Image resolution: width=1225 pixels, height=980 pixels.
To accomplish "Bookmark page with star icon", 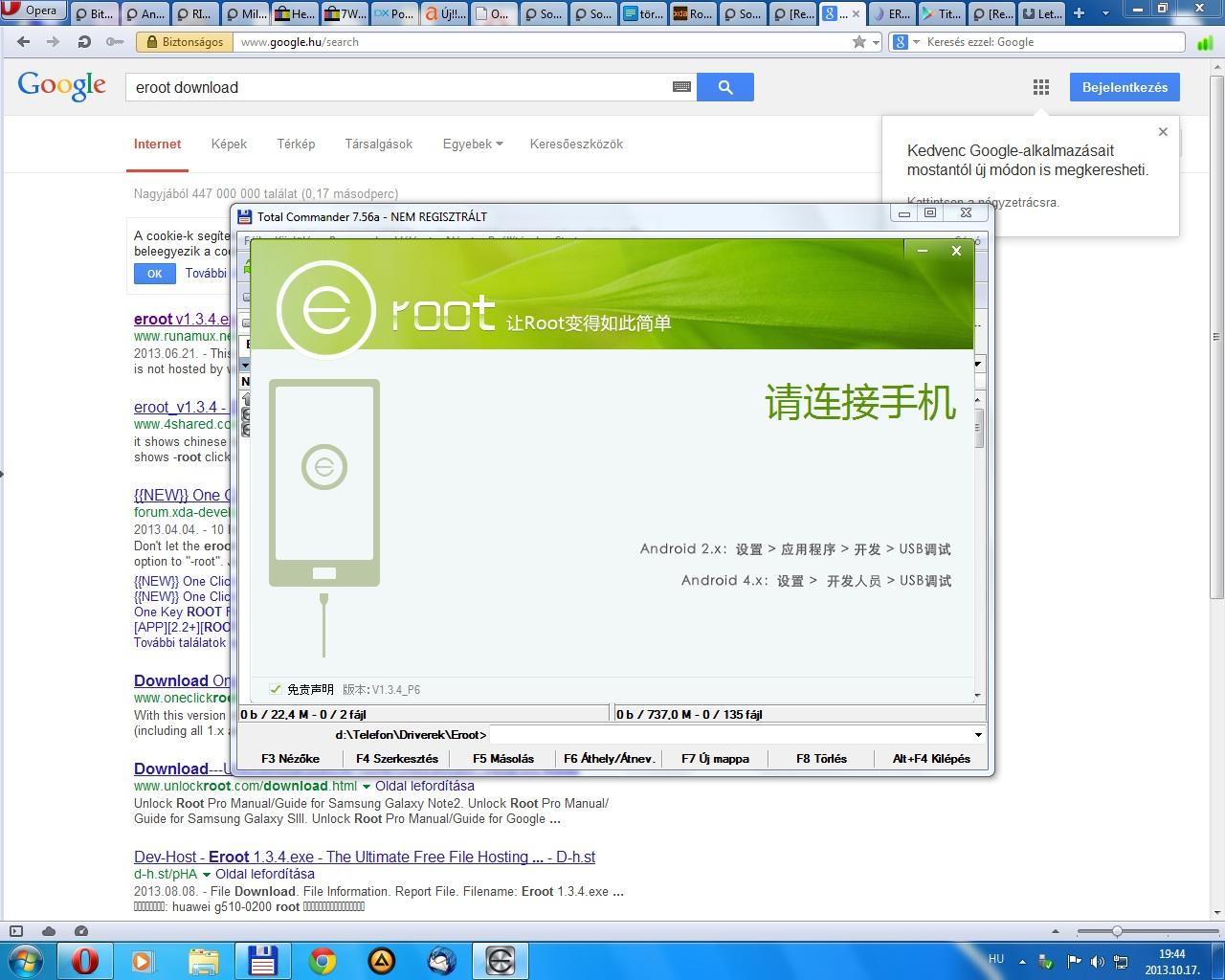I will tap(859, 42).
